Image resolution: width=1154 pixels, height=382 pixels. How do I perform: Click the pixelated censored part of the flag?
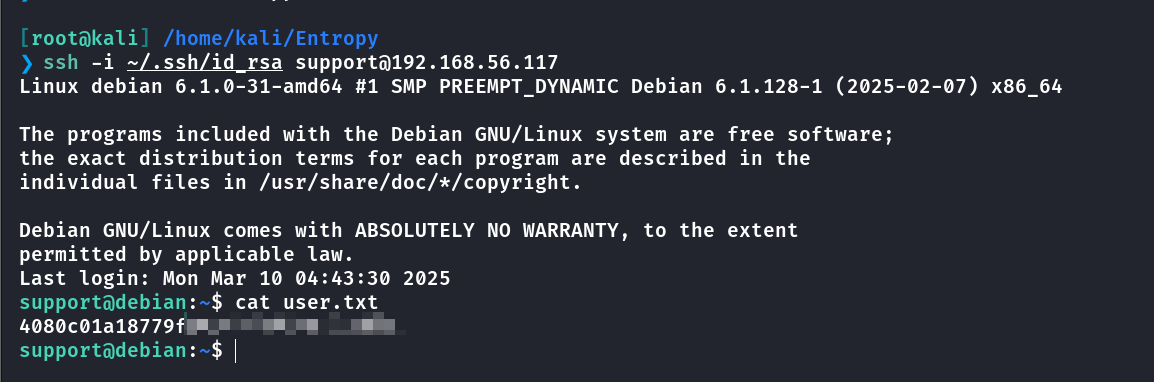[295, 325]
